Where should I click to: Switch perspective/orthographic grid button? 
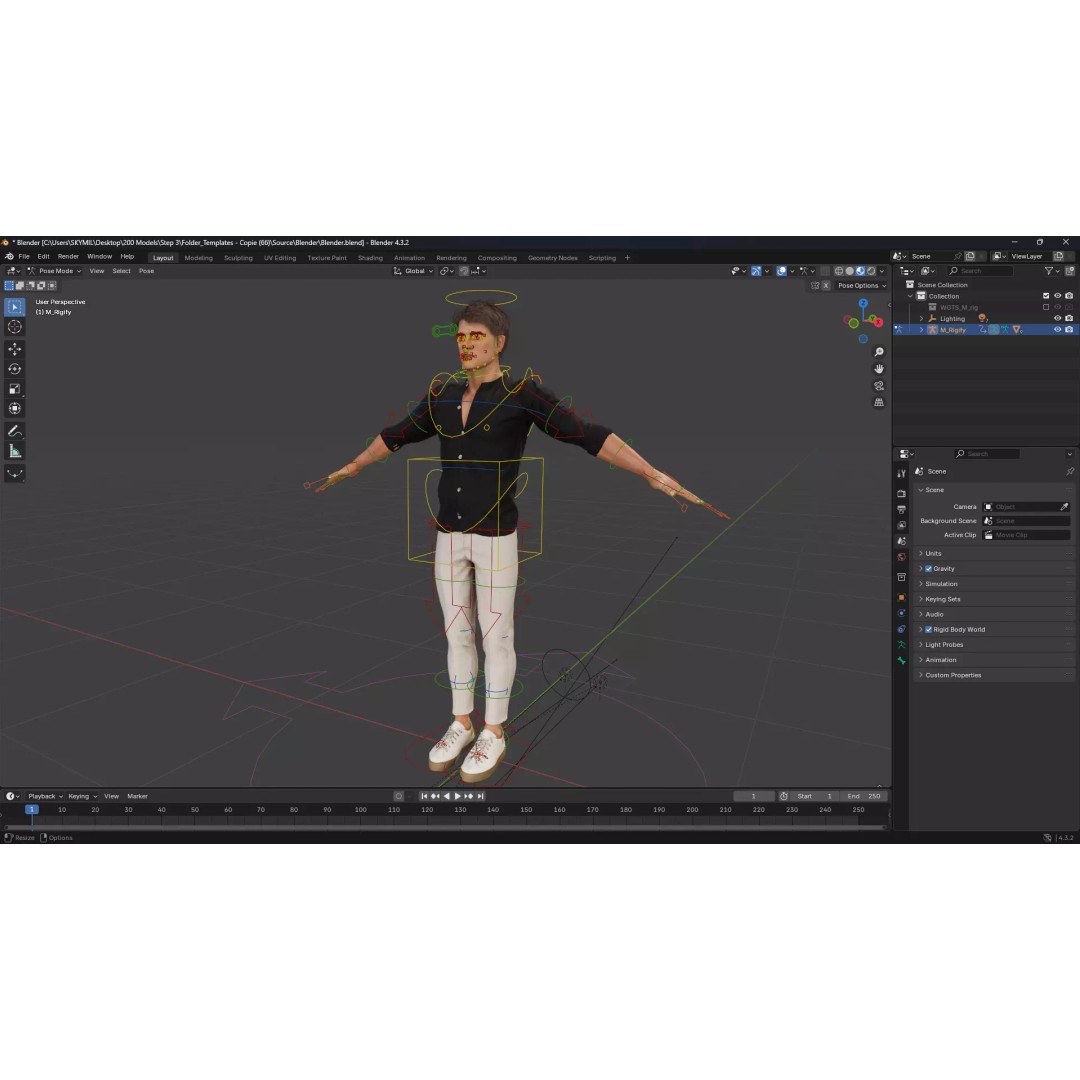[x=879, y=402]
